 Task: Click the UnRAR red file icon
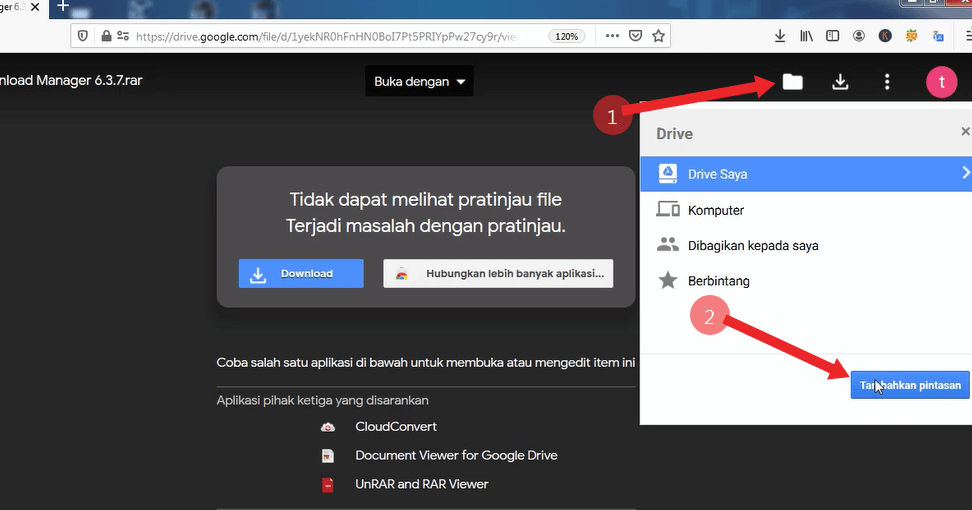pos(328,485)
